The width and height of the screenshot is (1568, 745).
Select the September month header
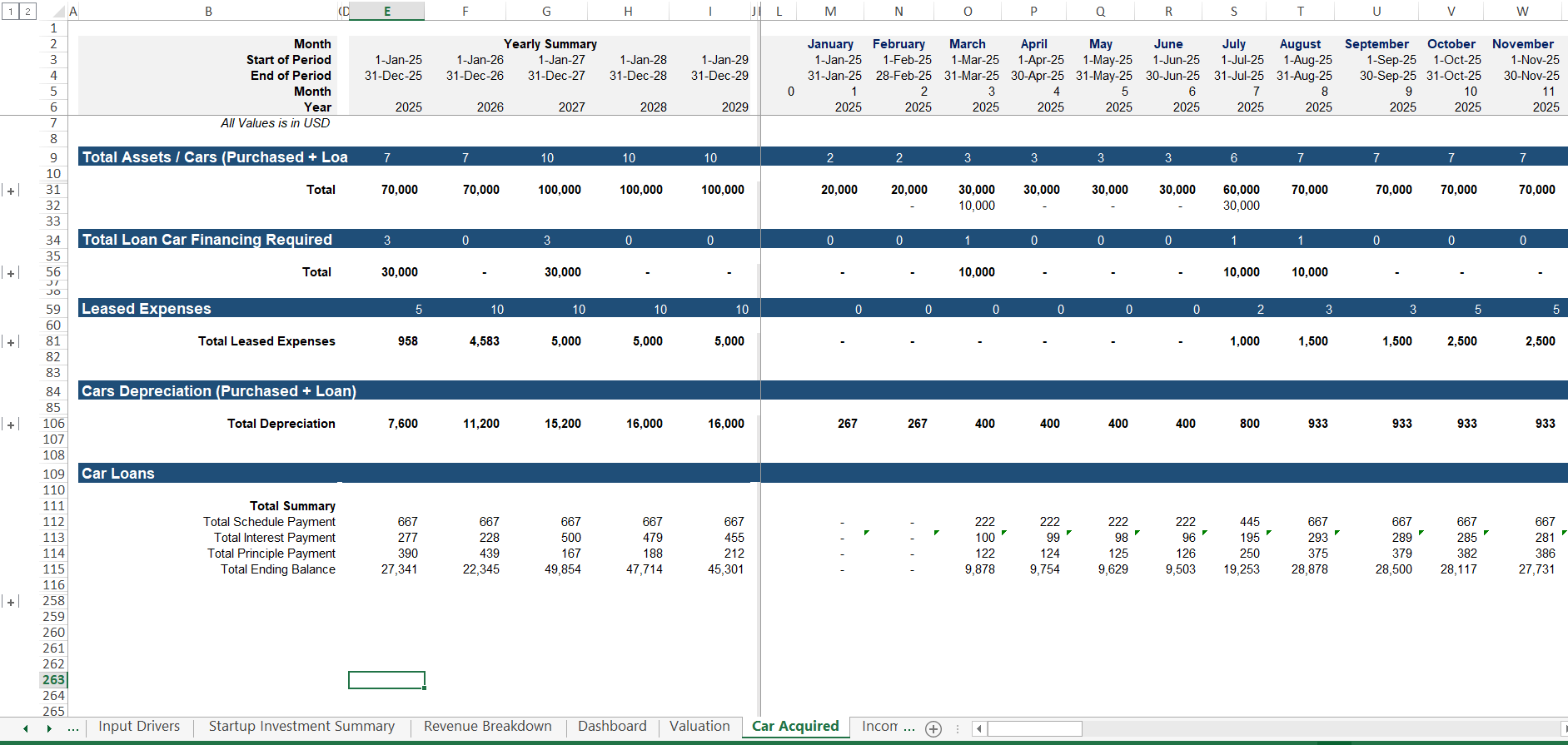click(1376, 44)
